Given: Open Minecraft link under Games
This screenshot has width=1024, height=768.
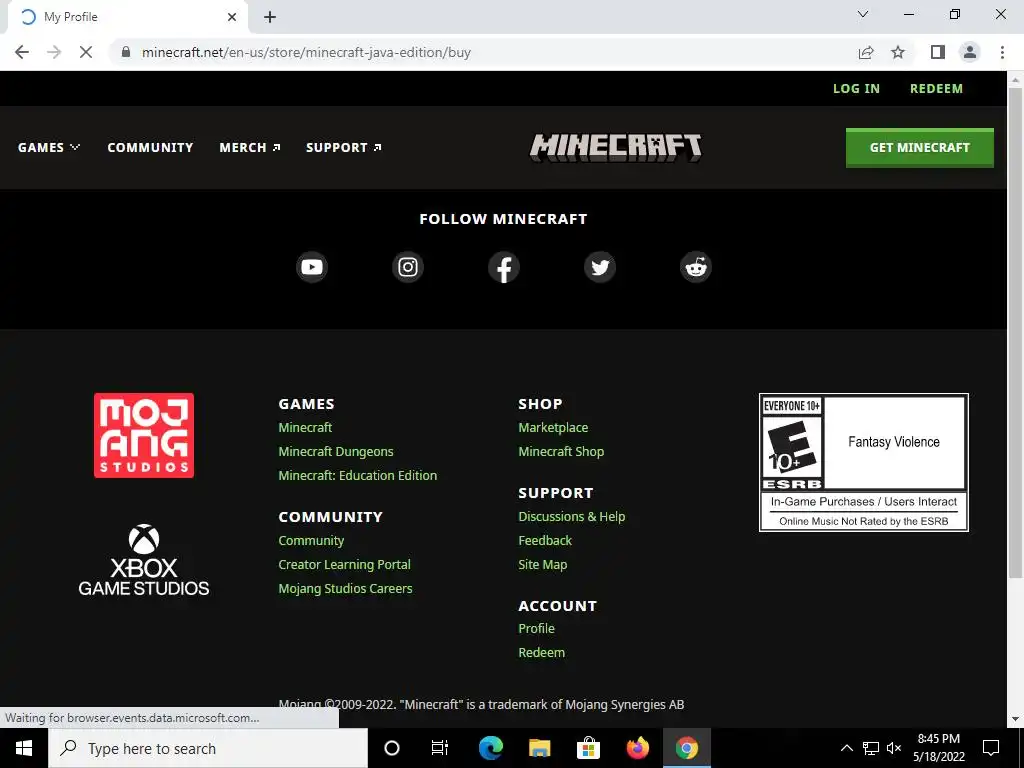Looking at the screenshot, I should click(x=305, y=428).
